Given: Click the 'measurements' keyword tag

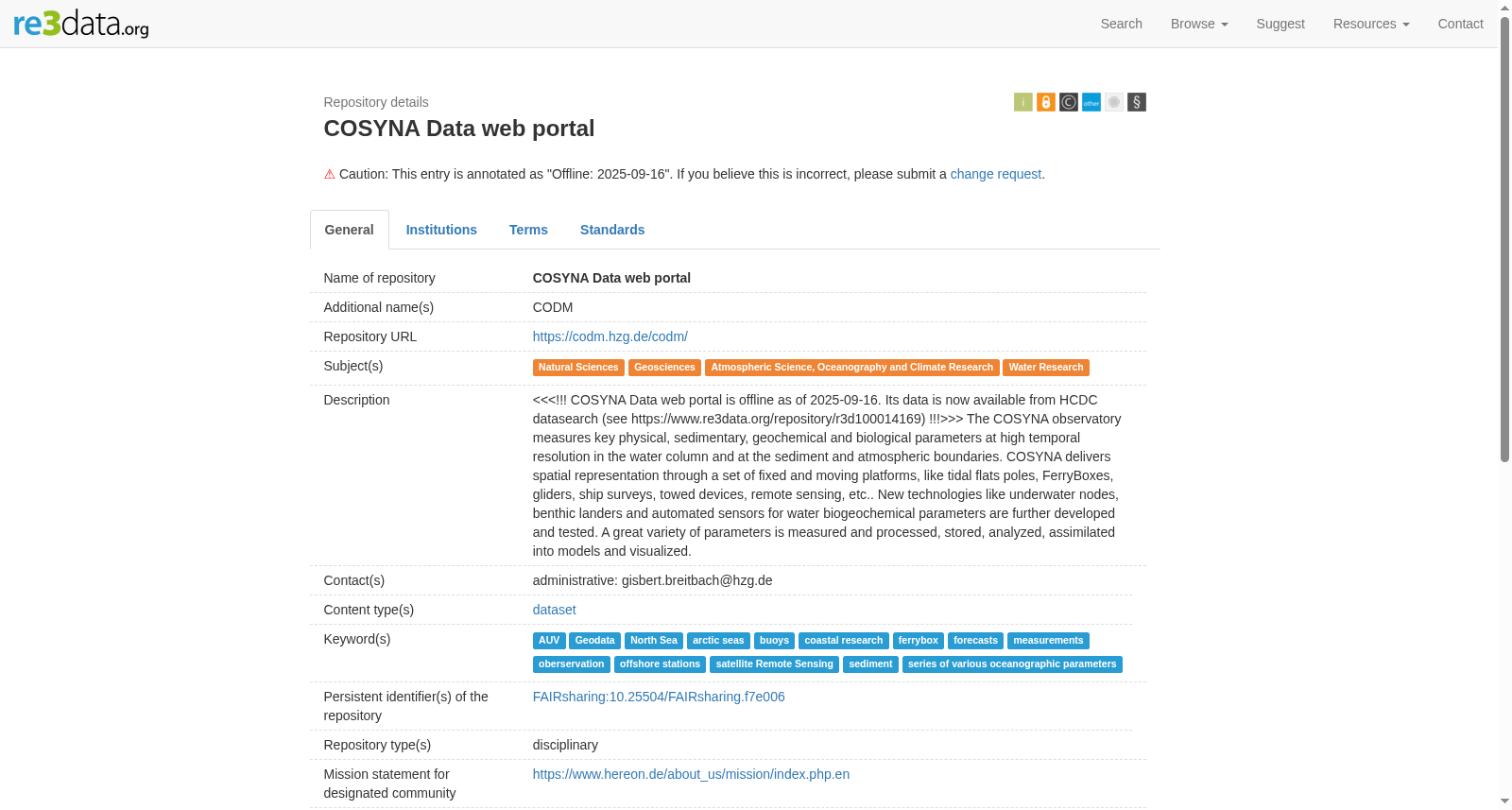Looking at the screenshot, I should coord(1048,641).
